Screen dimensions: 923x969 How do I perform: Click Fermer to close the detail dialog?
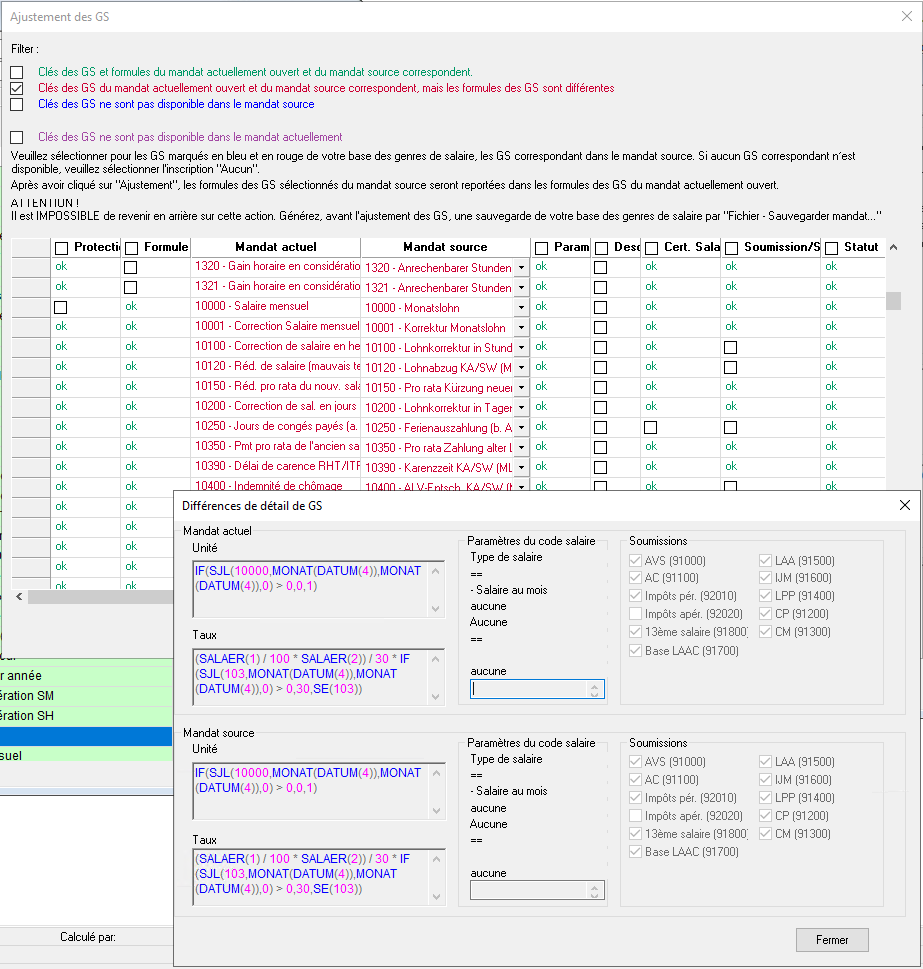tap(832, 940)
